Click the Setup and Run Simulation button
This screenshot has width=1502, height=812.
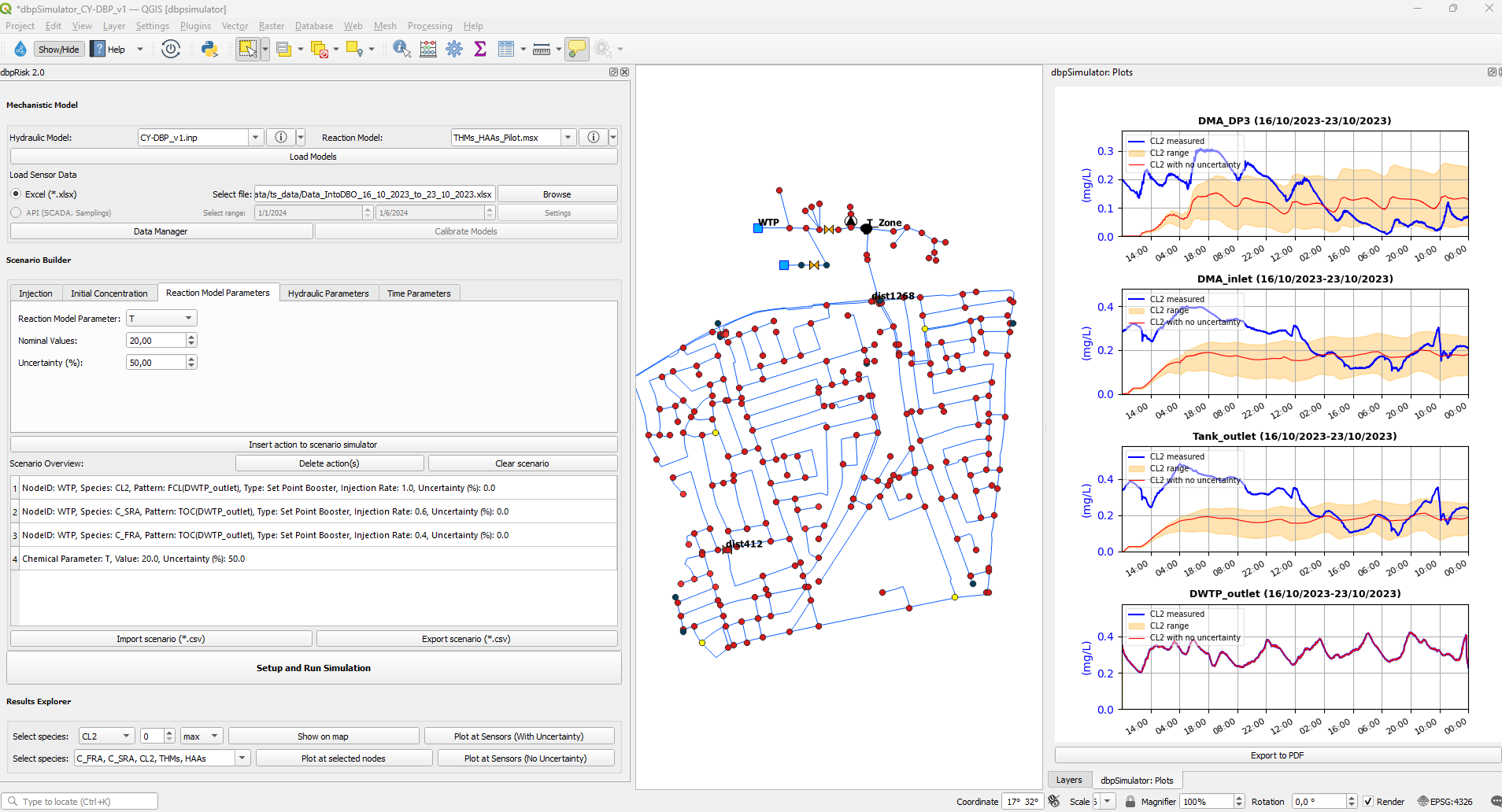(313, 668)
